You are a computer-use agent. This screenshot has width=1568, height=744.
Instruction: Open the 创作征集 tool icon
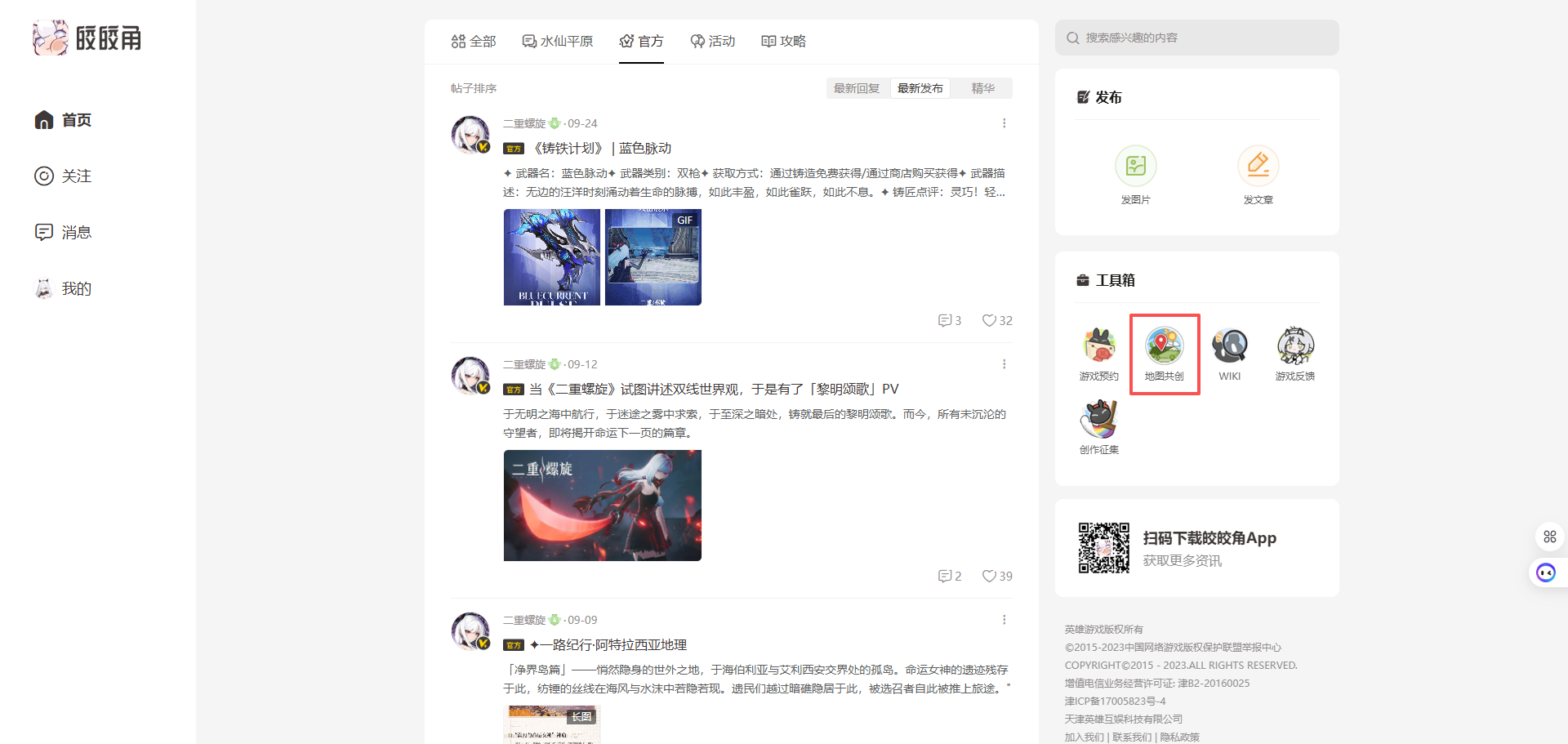point(1098,421)
